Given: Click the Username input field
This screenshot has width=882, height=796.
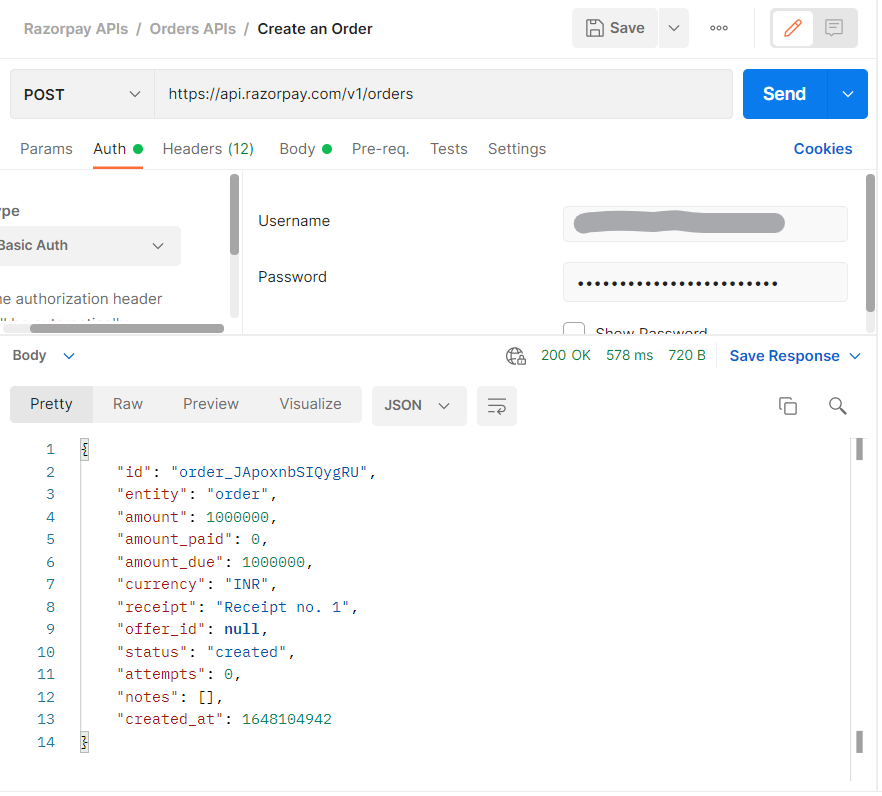Looking at the screenshot, I should click(x=707, y=224).
